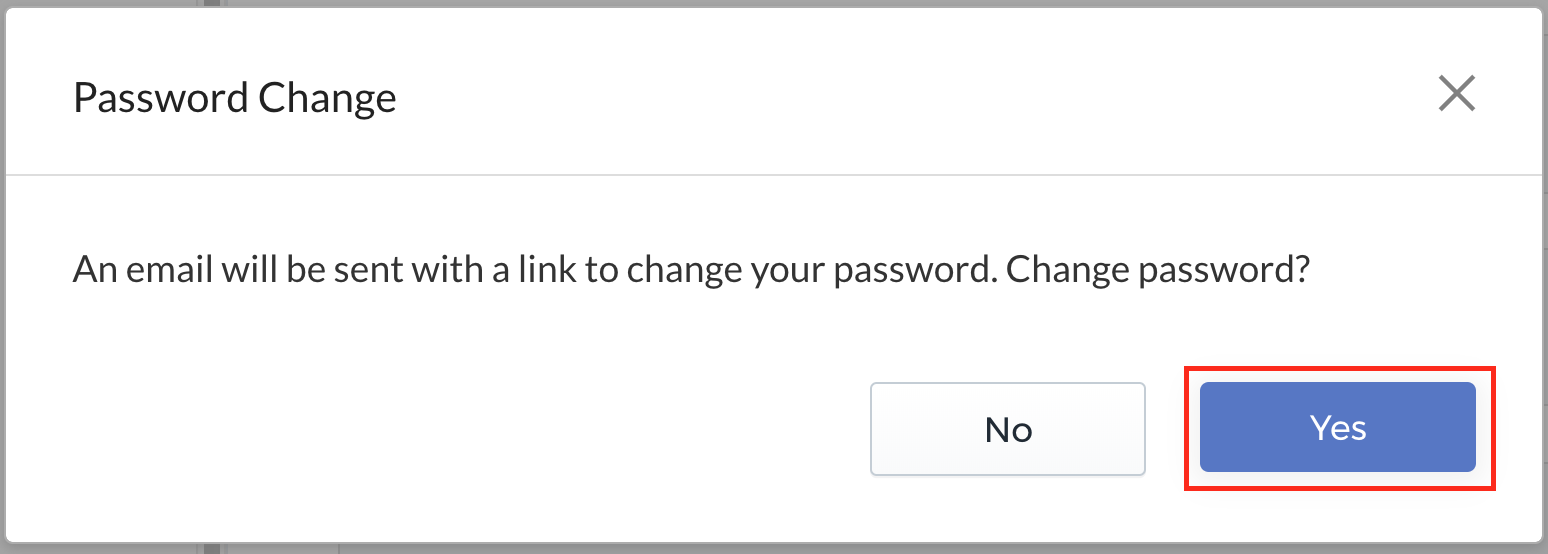Close the Password Change dialog with X
Viewport: 1548px width, 554px height.
coord(1456,94)
